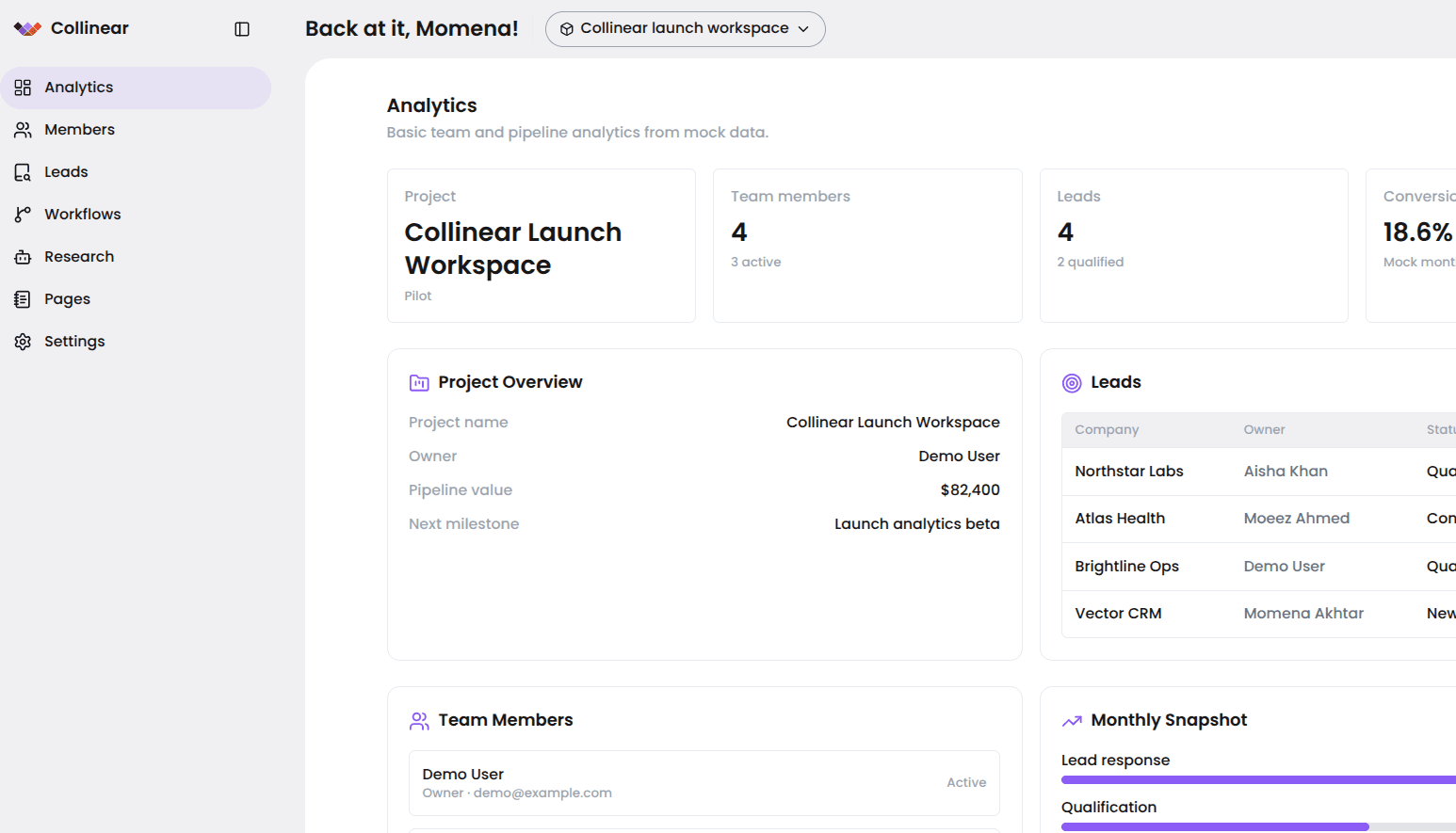Open the Settings menu item
The height and width of the screenshot is (833, 1456).
[x=136, y=342]
